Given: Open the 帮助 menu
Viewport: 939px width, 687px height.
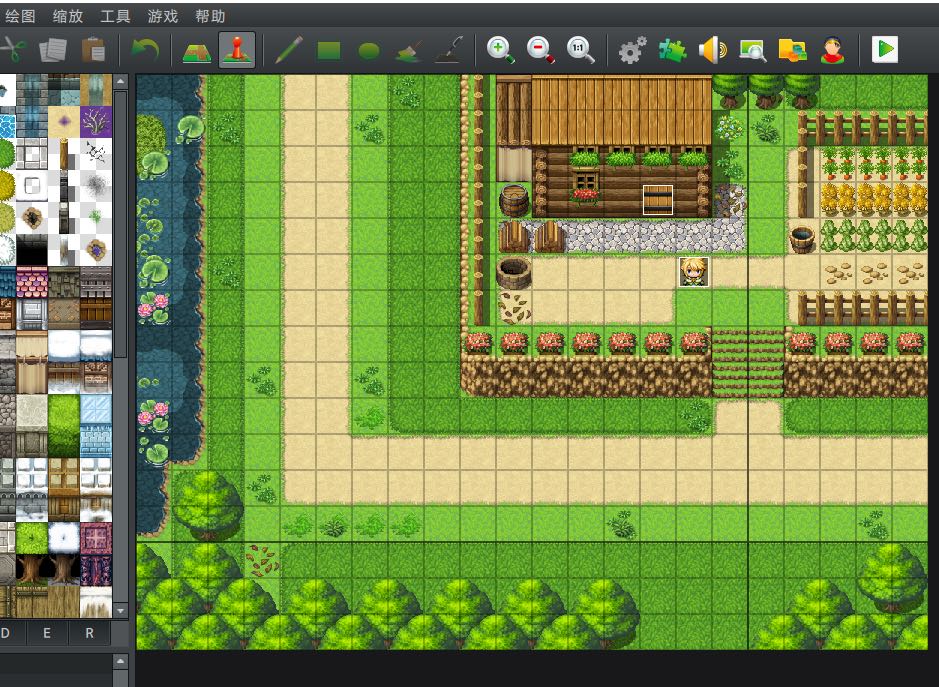Looking at the screenshot, I should [x=210, y=16].
